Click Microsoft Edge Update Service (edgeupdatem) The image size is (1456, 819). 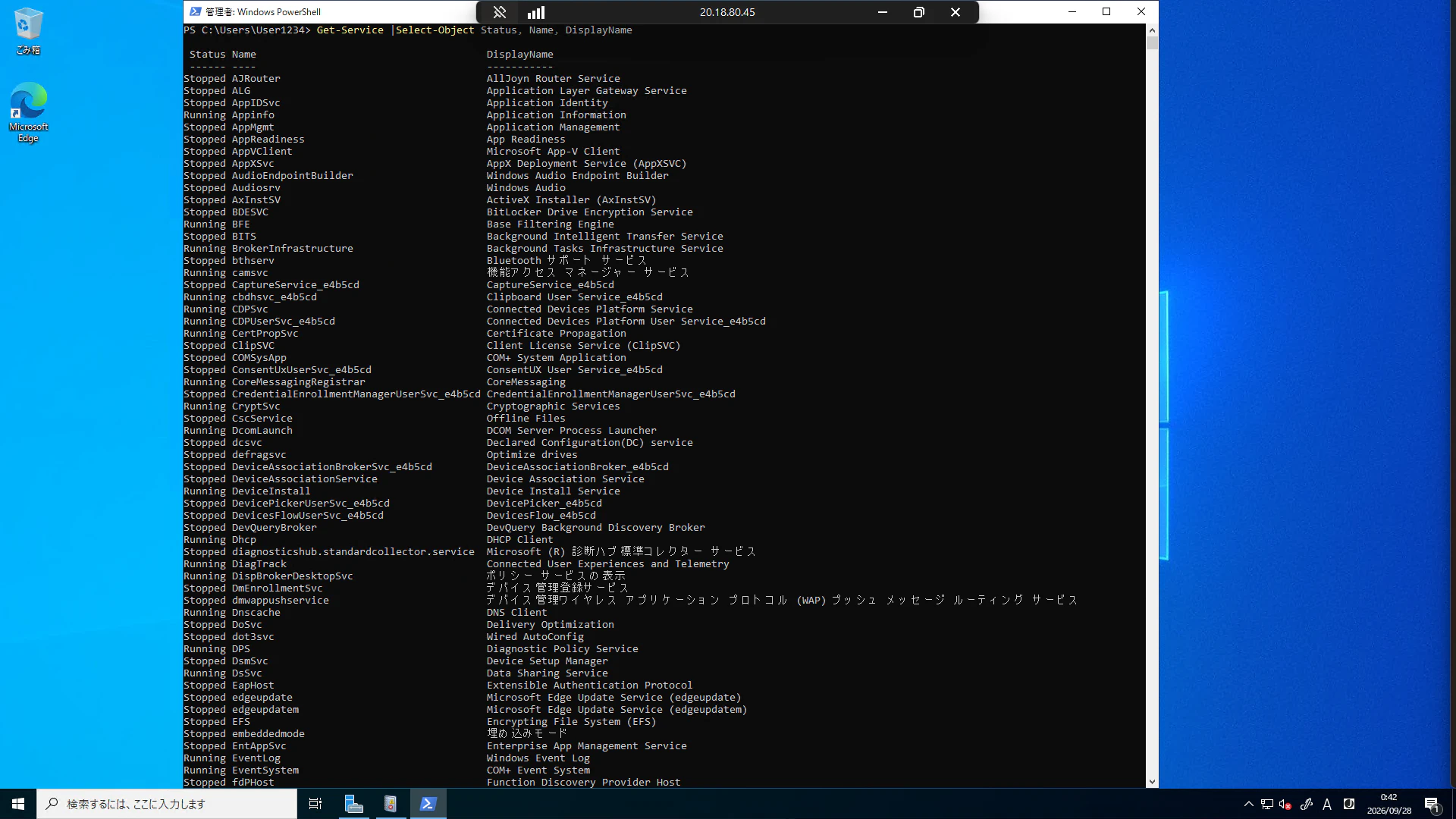[617, 709]
